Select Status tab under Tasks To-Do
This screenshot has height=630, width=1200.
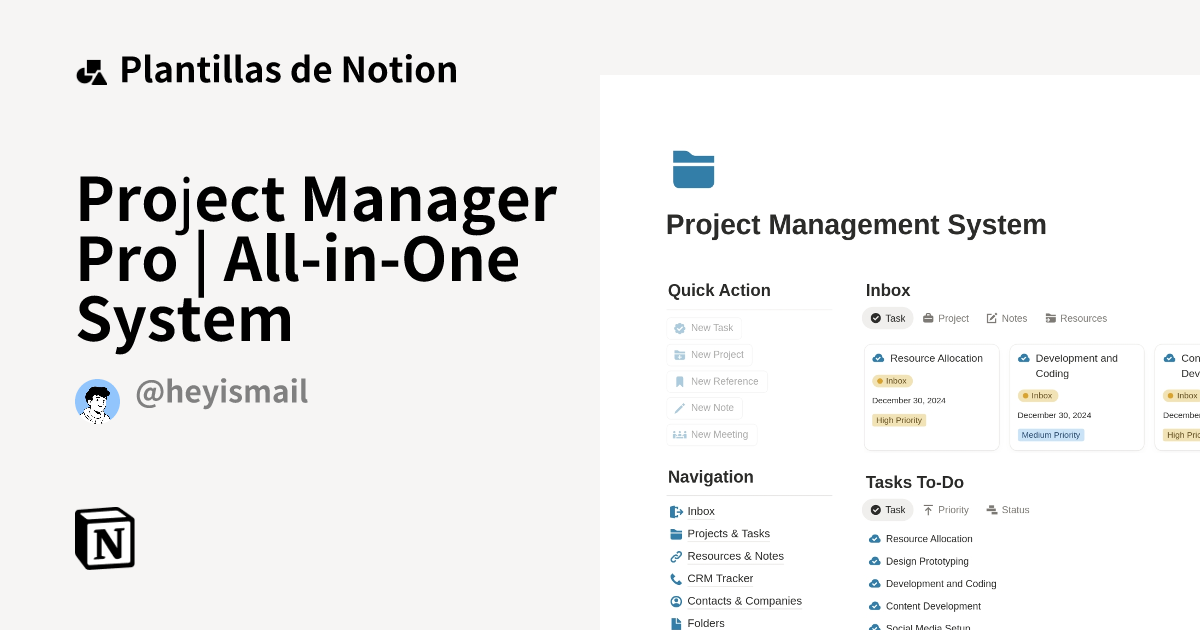pyautogui.click(x=1007, y=510)
